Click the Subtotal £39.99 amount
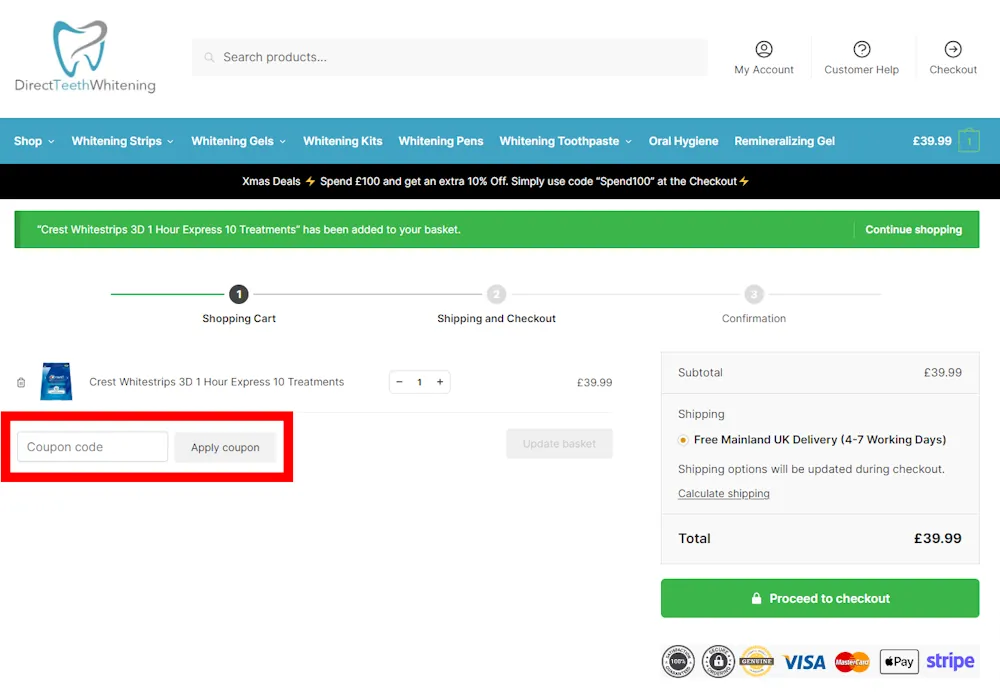This screenshot has width=1000, height=700. (x=943, y=372)
